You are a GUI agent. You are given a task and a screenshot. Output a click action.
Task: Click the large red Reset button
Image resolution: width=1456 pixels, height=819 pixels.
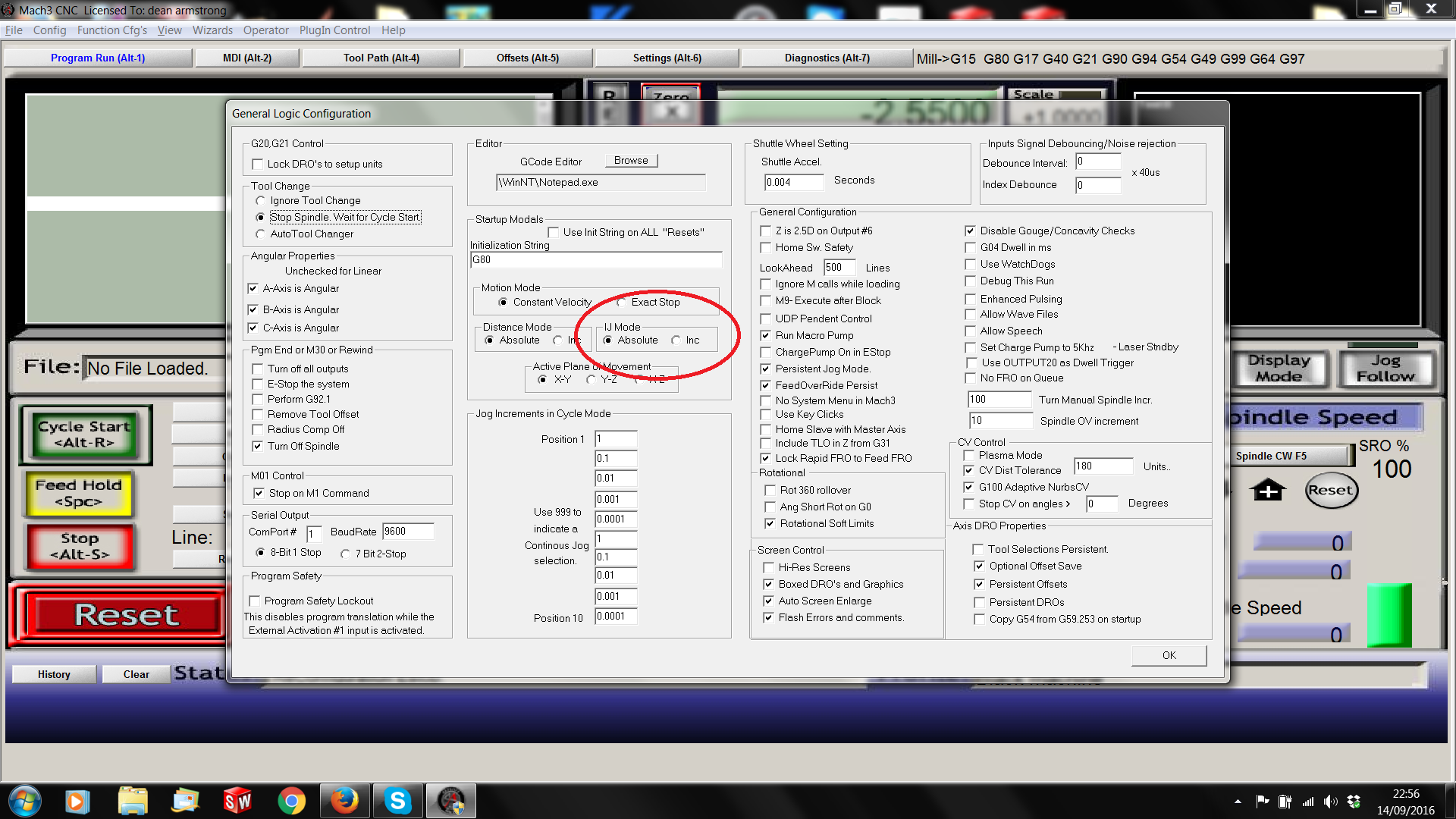pos(126,615)
